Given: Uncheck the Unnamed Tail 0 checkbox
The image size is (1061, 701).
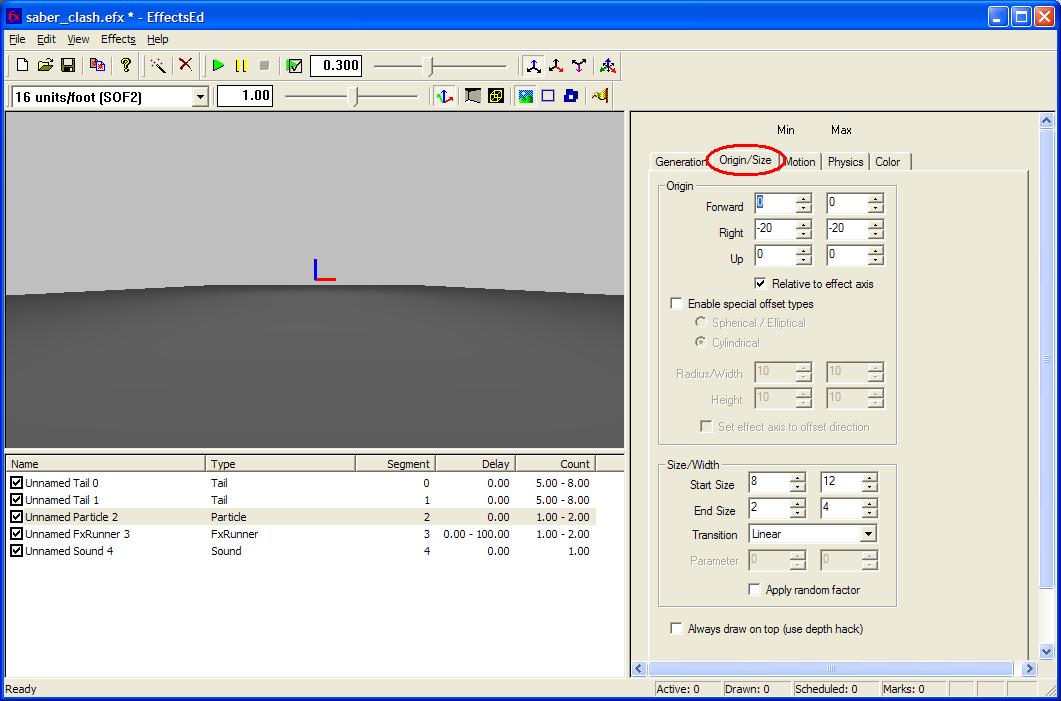Looking at the screenshot, I should tap(17, 482).
